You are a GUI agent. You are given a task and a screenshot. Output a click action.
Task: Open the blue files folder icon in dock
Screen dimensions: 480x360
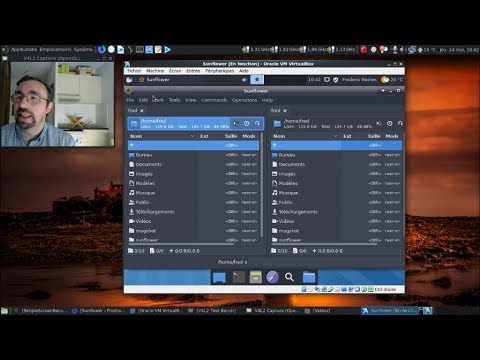309,277
